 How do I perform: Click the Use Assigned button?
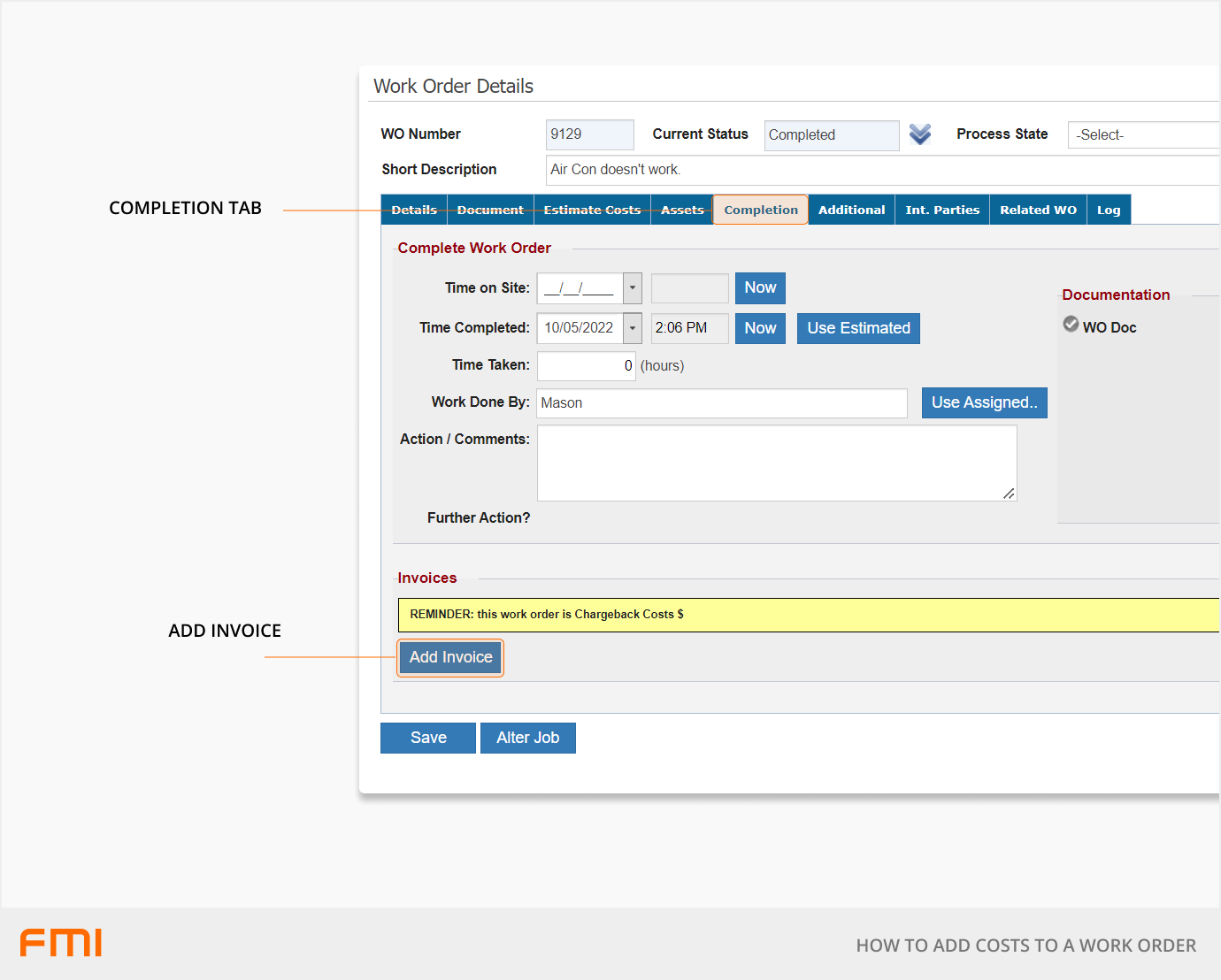pyautogui.click(x=984, y=402)
